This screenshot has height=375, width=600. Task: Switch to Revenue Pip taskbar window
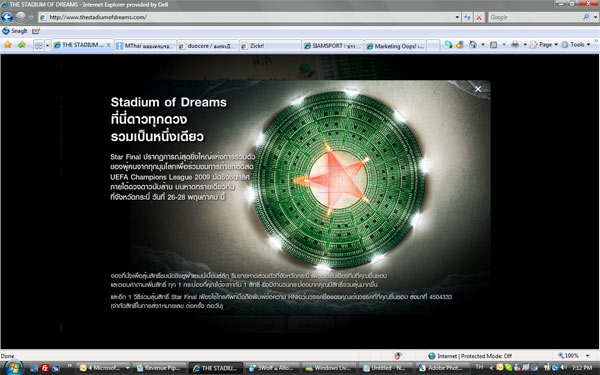pos(161,368)
